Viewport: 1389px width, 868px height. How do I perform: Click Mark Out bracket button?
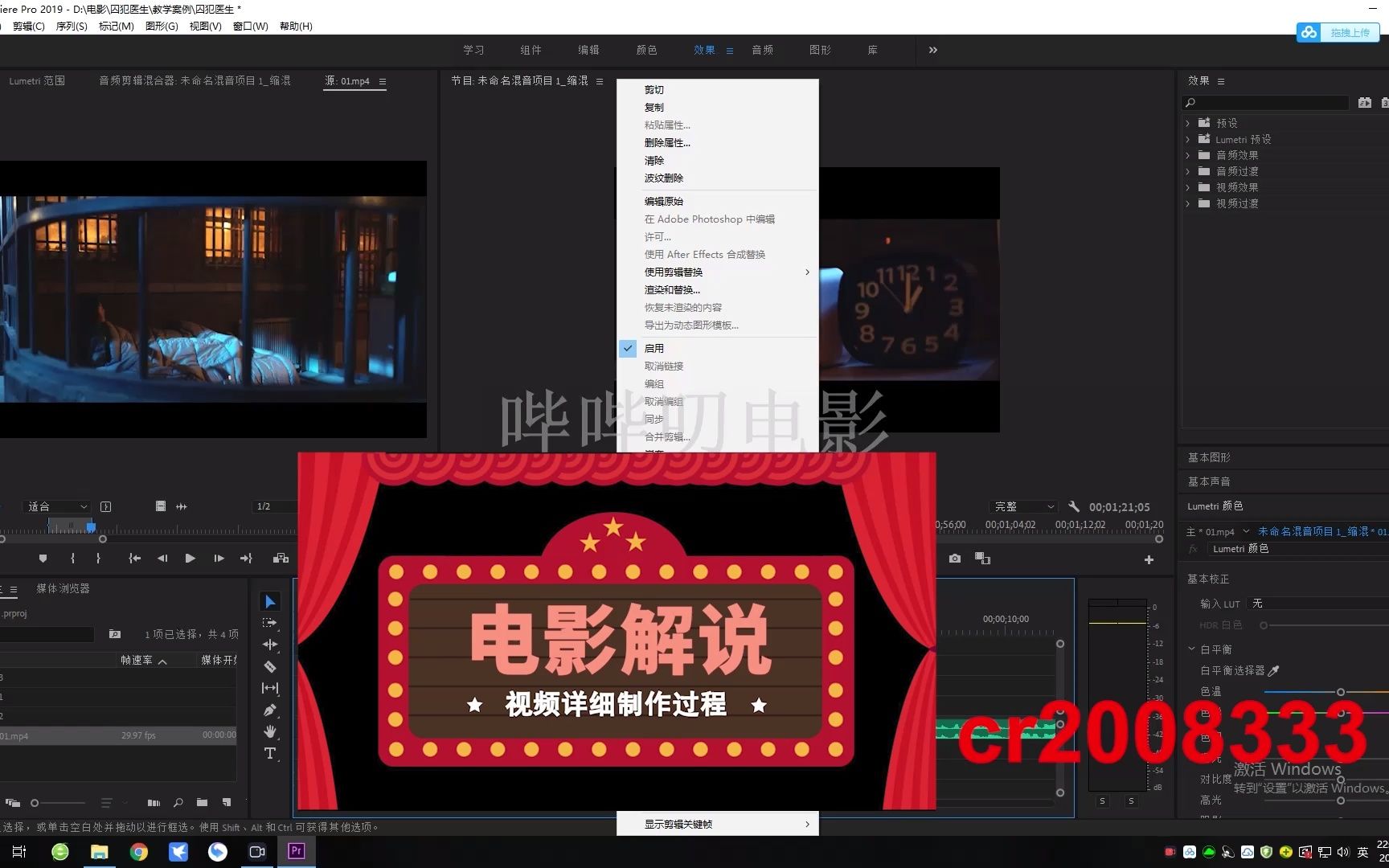(x=98, y=558)
